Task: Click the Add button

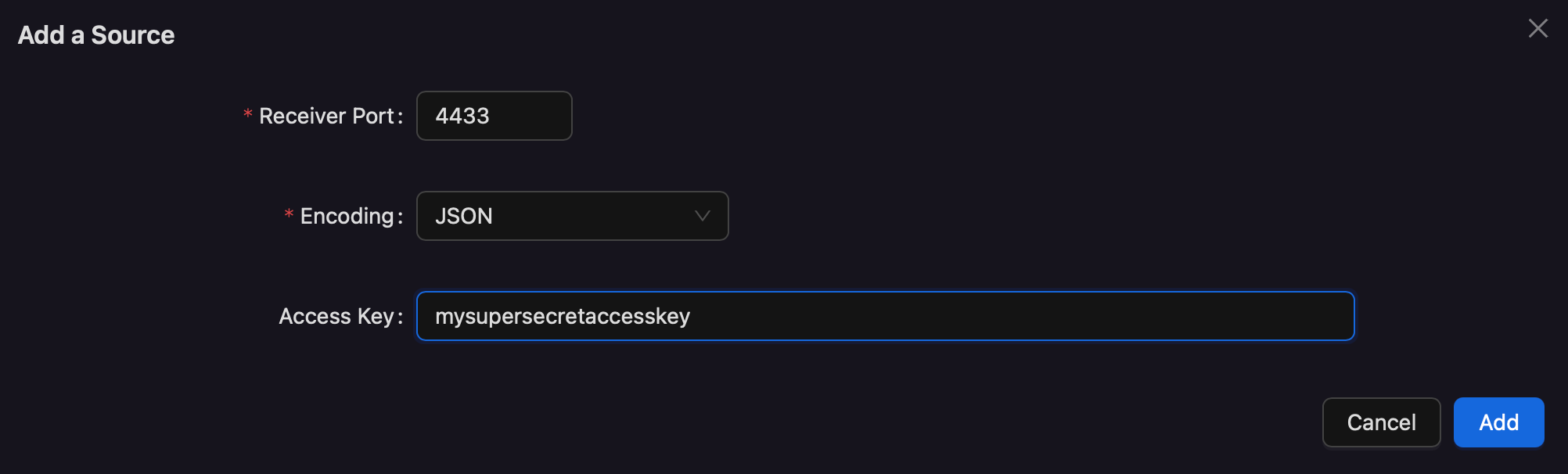Action: pyautogui.click(x=1498, y=422)
